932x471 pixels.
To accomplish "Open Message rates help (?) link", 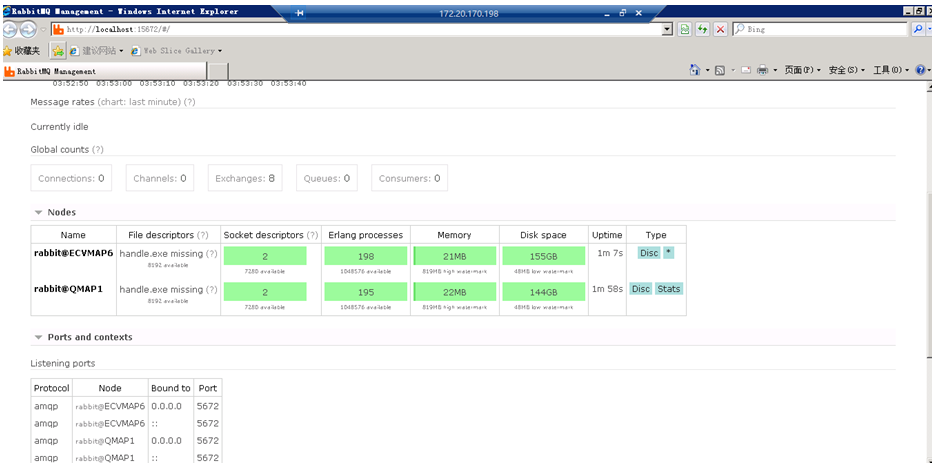I will click(189, 102).
